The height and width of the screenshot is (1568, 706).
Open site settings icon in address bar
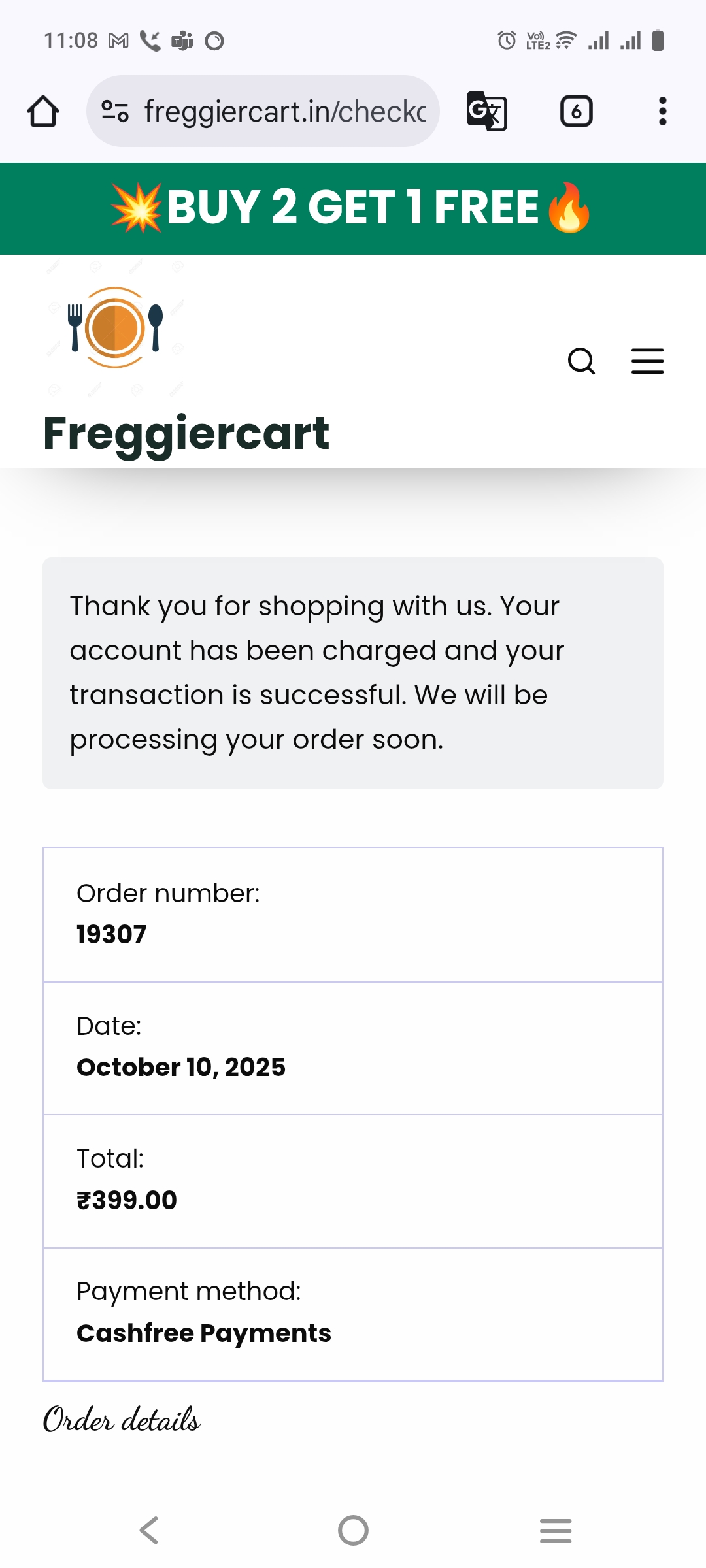tap(115, 111)
